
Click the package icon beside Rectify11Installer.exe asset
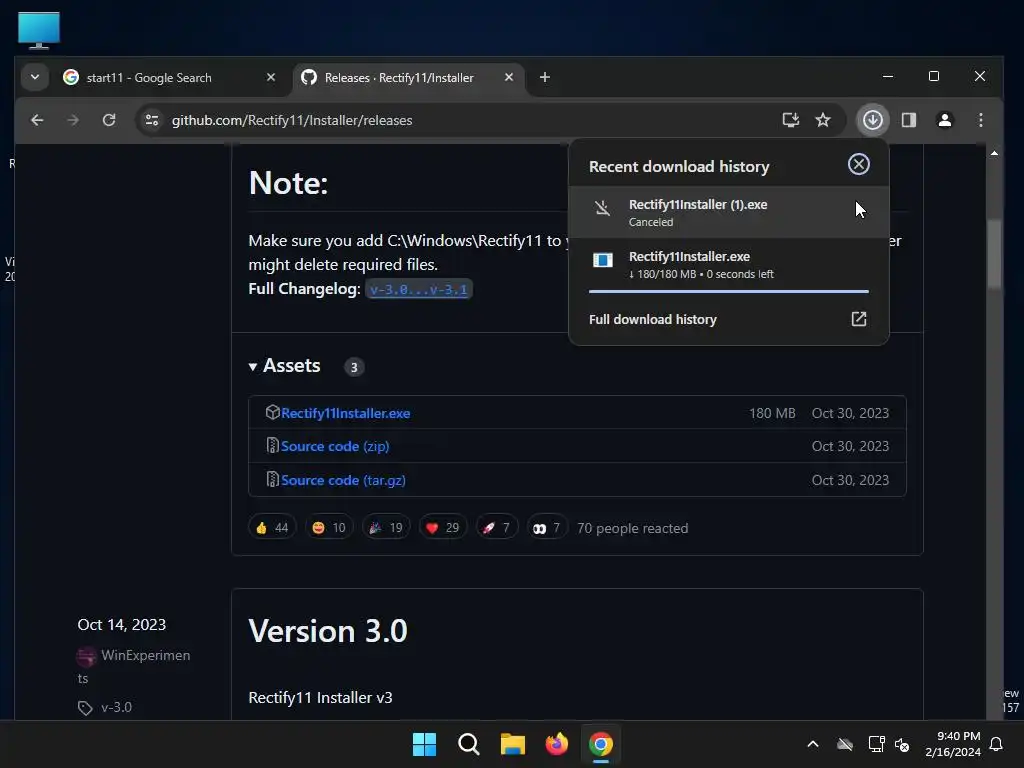[272, 412]
